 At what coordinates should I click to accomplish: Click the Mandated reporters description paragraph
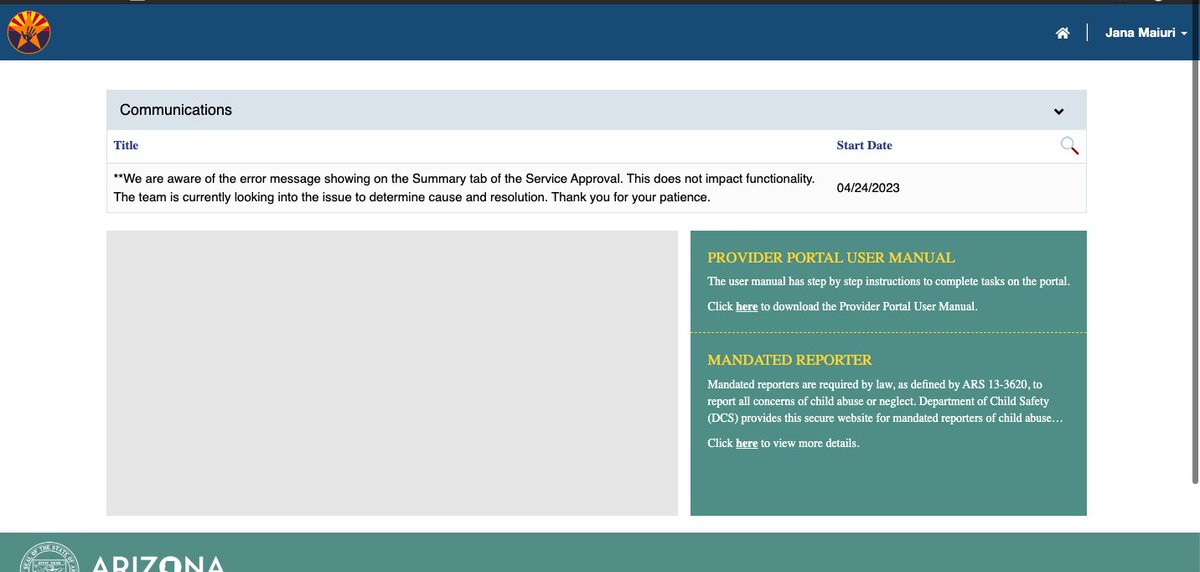tap(885, 401)
